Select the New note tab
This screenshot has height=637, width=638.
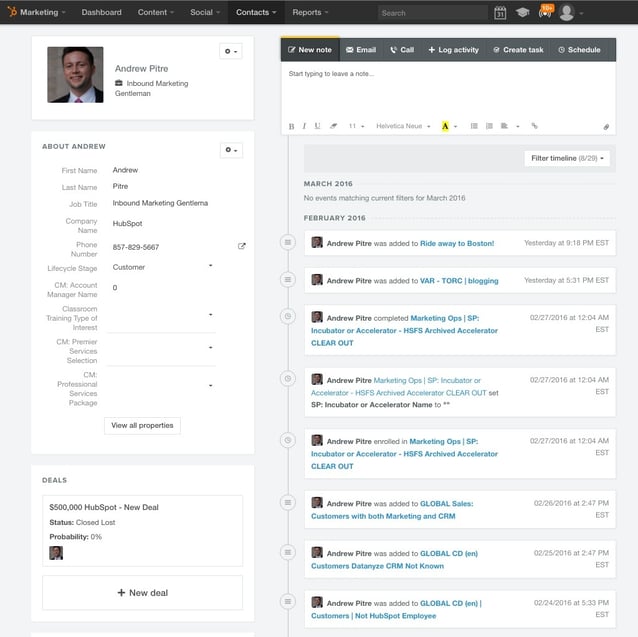pos(310,50)
